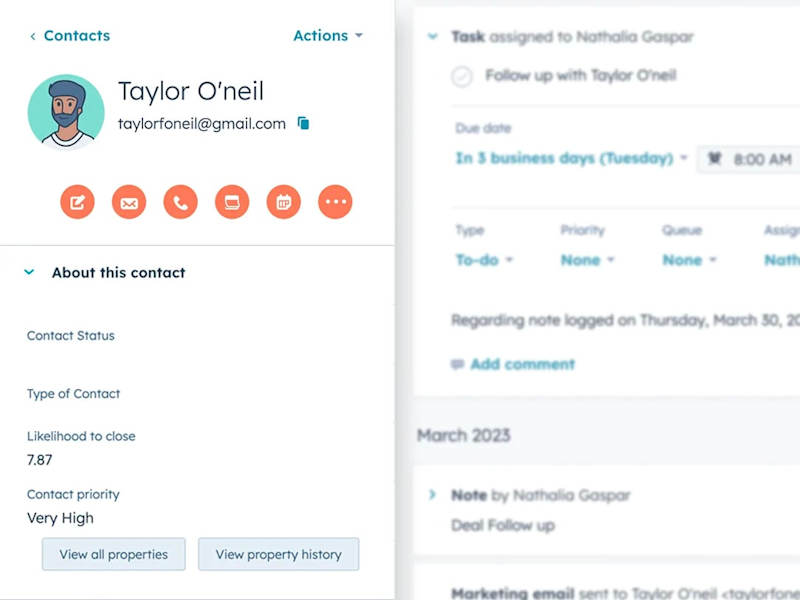Open the To-do type dropdown

484,260
